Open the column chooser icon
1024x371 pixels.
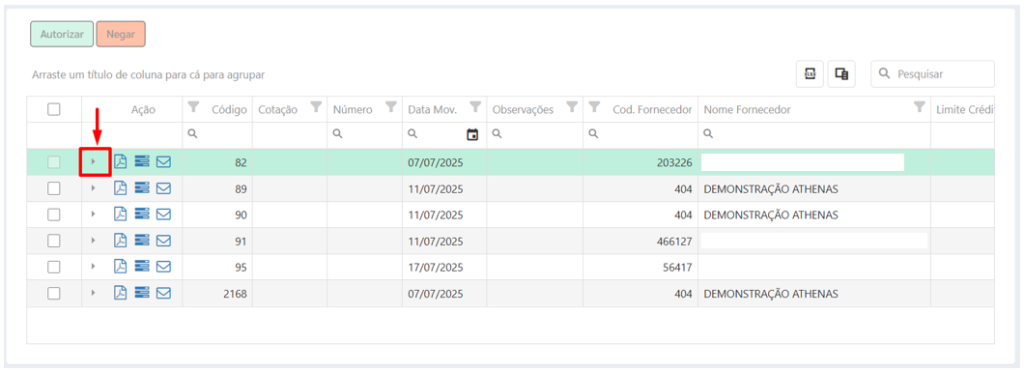coord(842,74)
